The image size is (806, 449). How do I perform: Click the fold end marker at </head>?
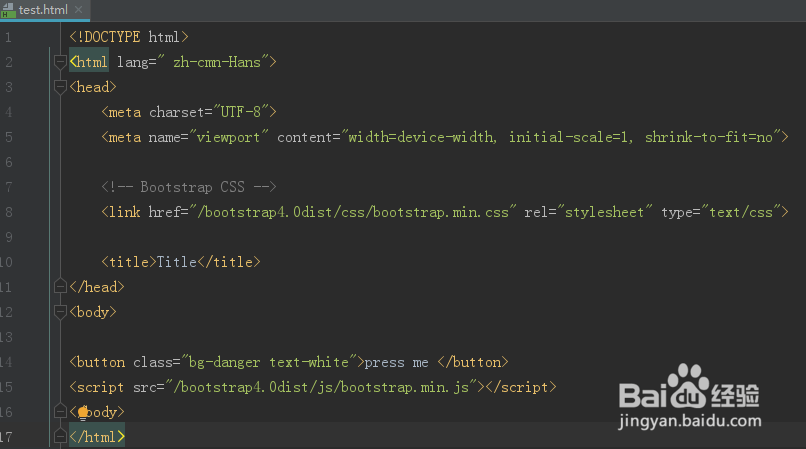60,286
